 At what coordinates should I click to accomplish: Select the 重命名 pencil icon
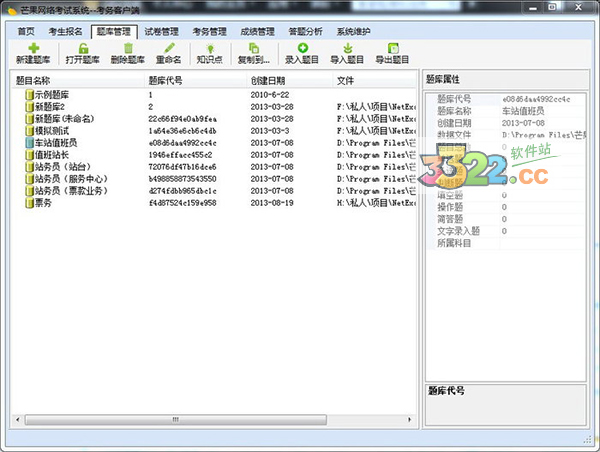169,48
